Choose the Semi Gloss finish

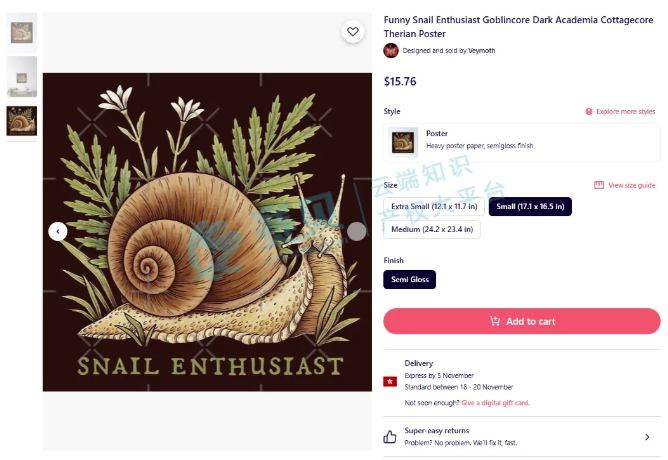(410, 279)
